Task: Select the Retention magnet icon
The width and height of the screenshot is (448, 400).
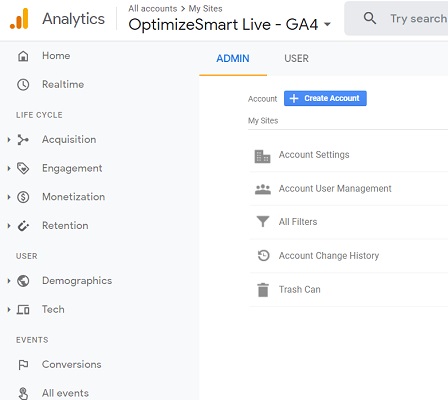Action: pos(23,226)
